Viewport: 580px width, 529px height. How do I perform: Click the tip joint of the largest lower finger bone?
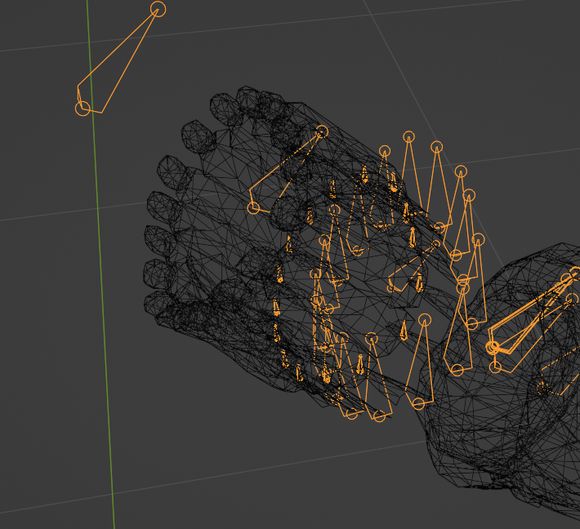click(425, 319)
